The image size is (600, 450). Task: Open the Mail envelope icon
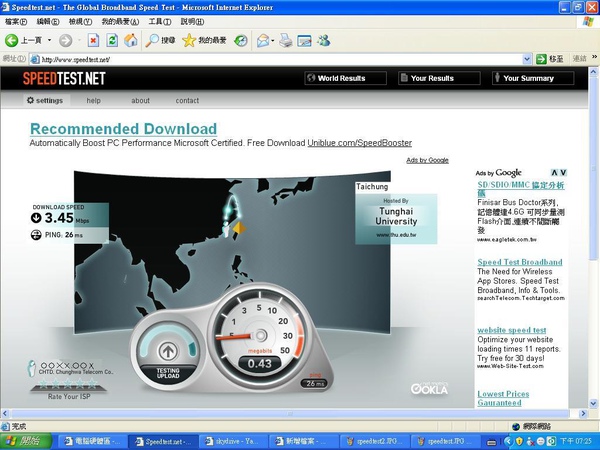pos(263,40)
